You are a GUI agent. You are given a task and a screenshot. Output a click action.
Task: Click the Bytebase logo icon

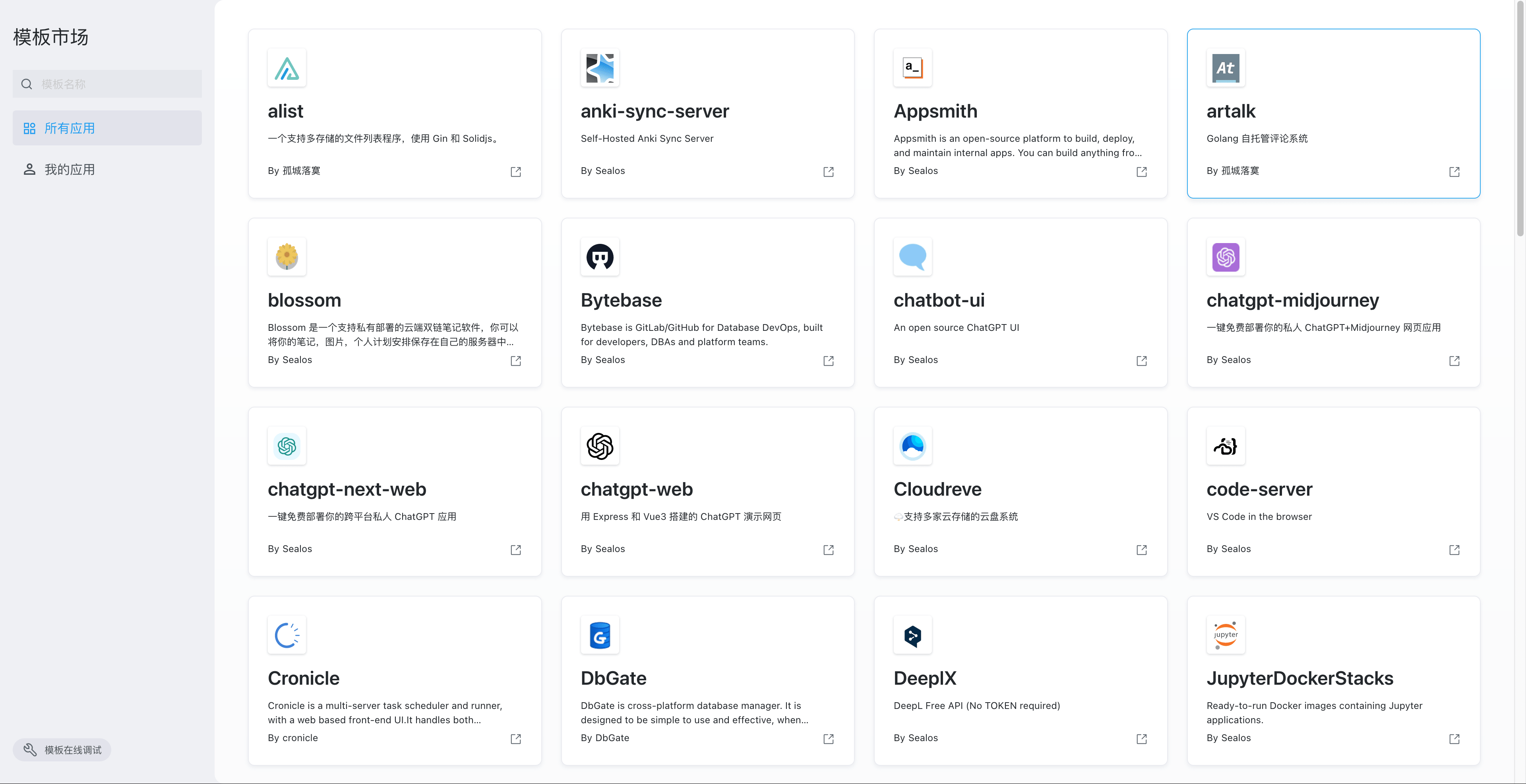600,257
